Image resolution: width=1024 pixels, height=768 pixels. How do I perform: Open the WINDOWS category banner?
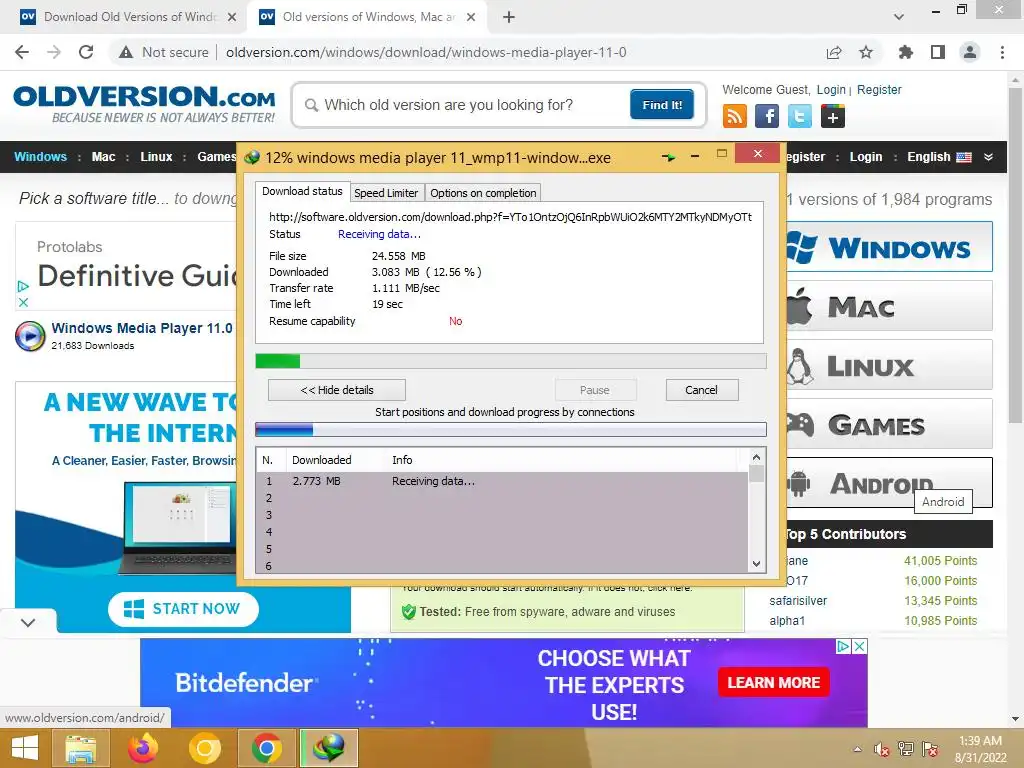889,247
